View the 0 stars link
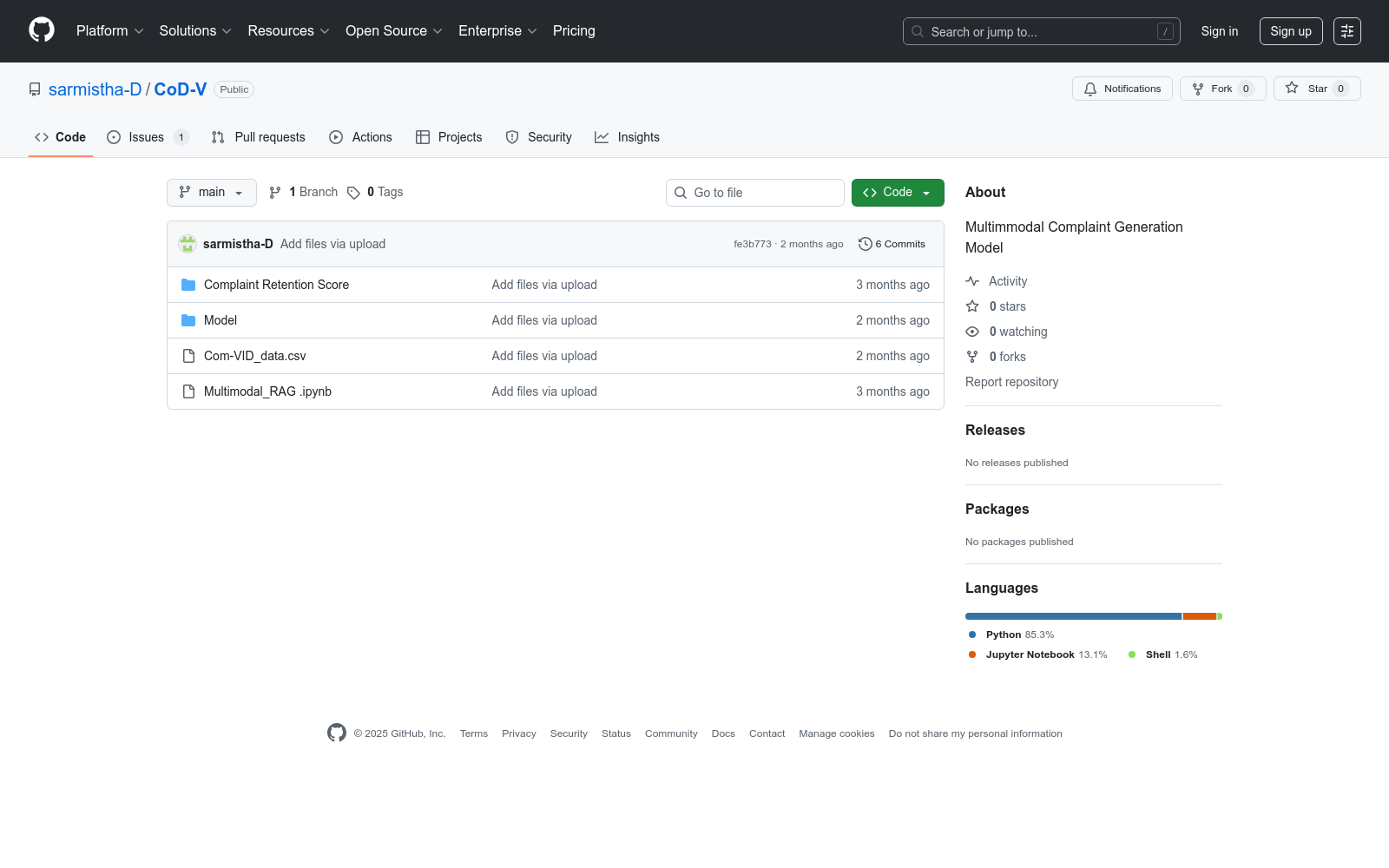Screen dimensions: 1389x868 click(996, 306)
